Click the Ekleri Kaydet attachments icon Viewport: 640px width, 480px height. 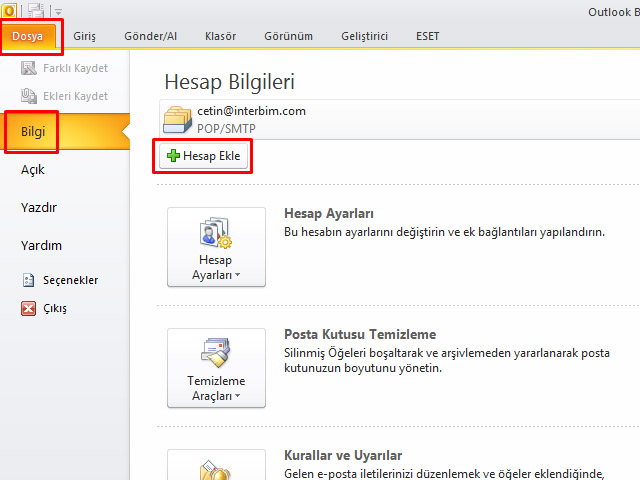(x=27, y=96)
